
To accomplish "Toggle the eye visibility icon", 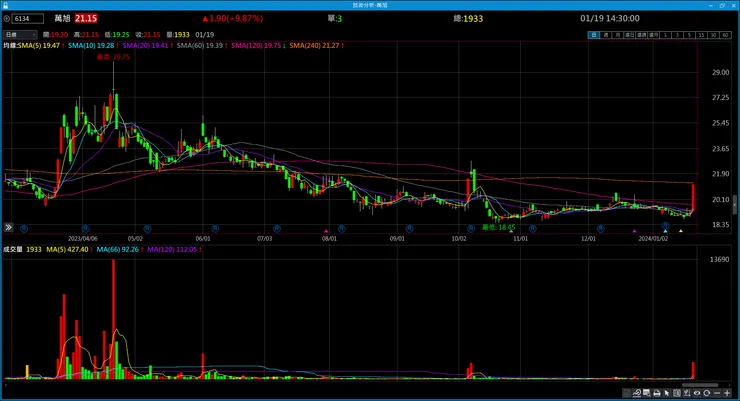I will coord(697,393).
